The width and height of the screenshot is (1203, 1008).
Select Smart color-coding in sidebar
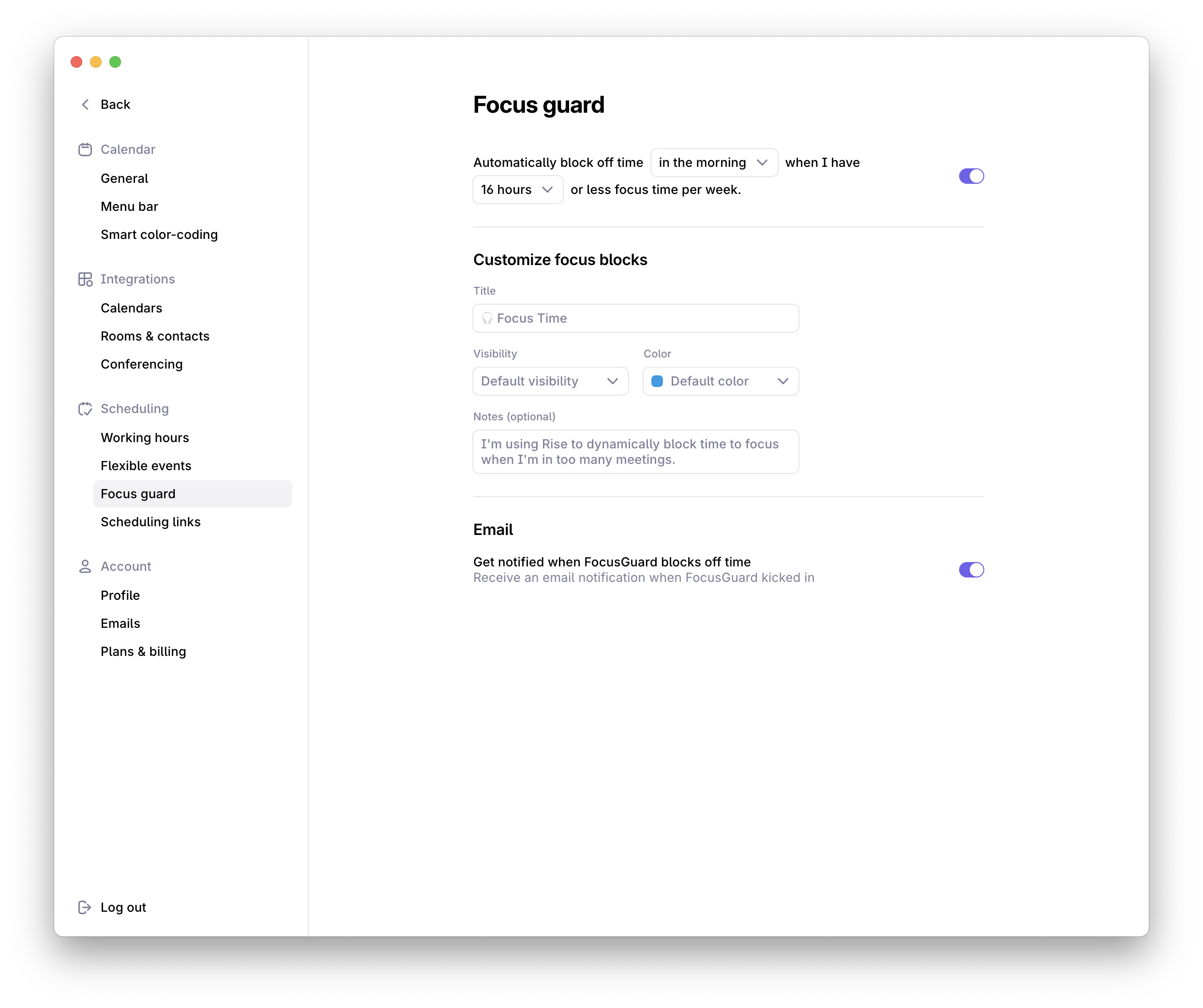pos(159,235)
